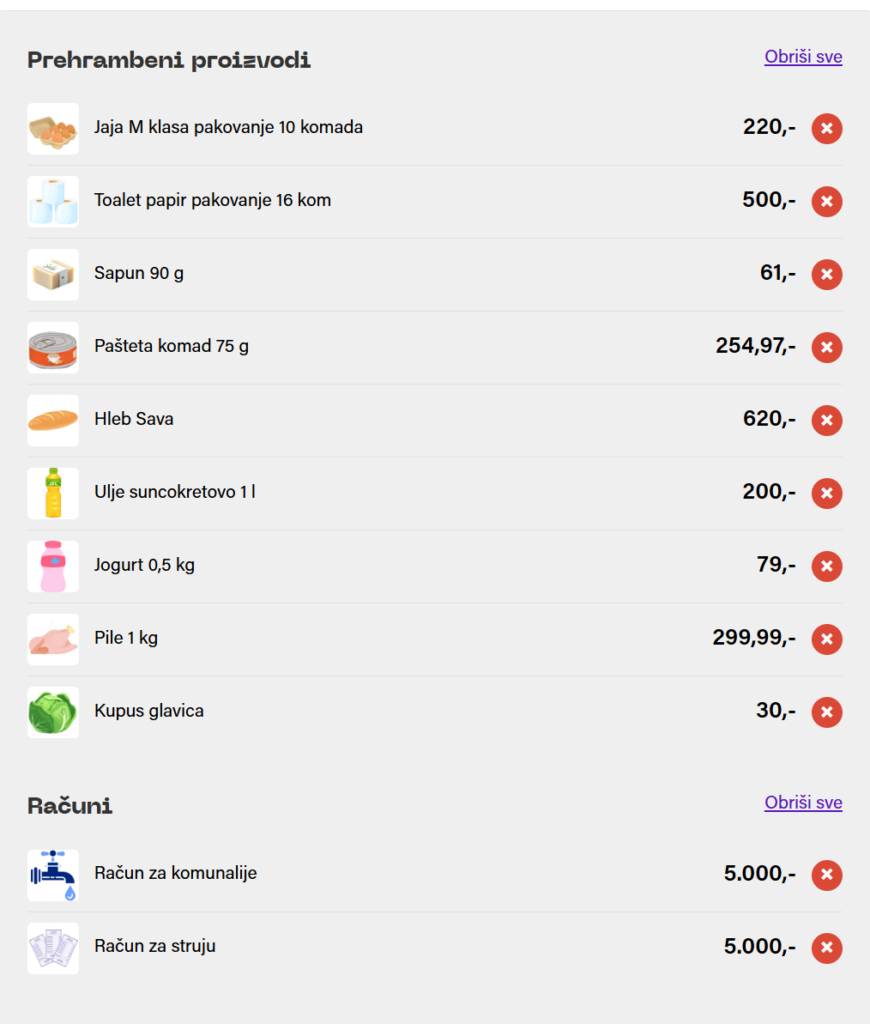
Task: Open the egg carton product thumbnail
Action: coord(53,129)
